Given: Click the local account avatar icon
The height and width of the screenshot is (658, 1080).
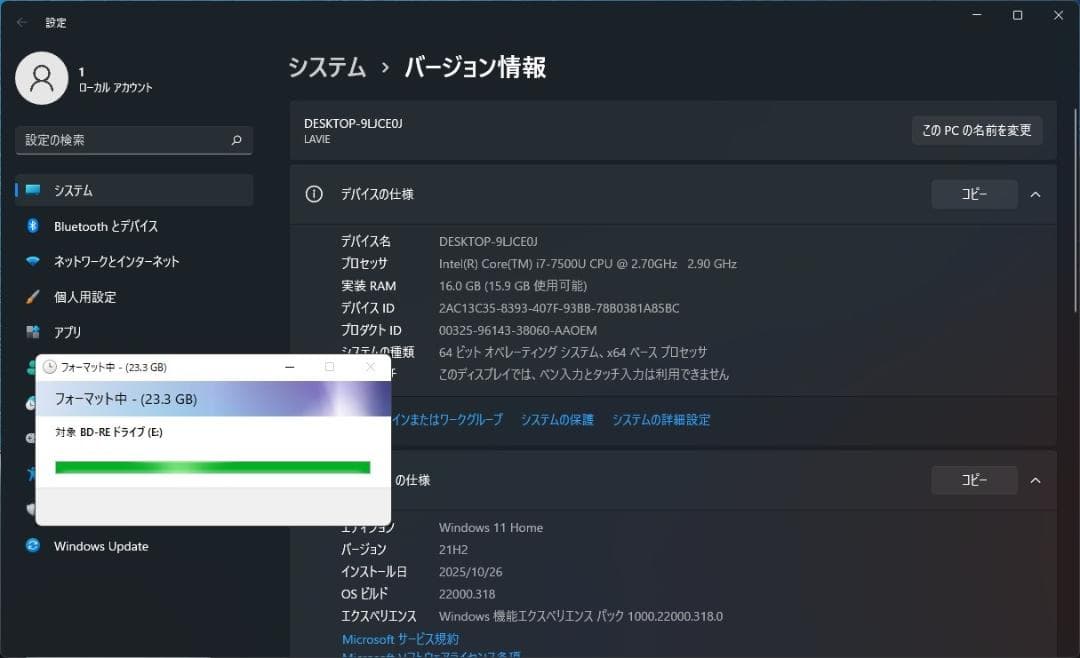Looking at the screenshot, I should pyautogui.click(x=42, y=77).
